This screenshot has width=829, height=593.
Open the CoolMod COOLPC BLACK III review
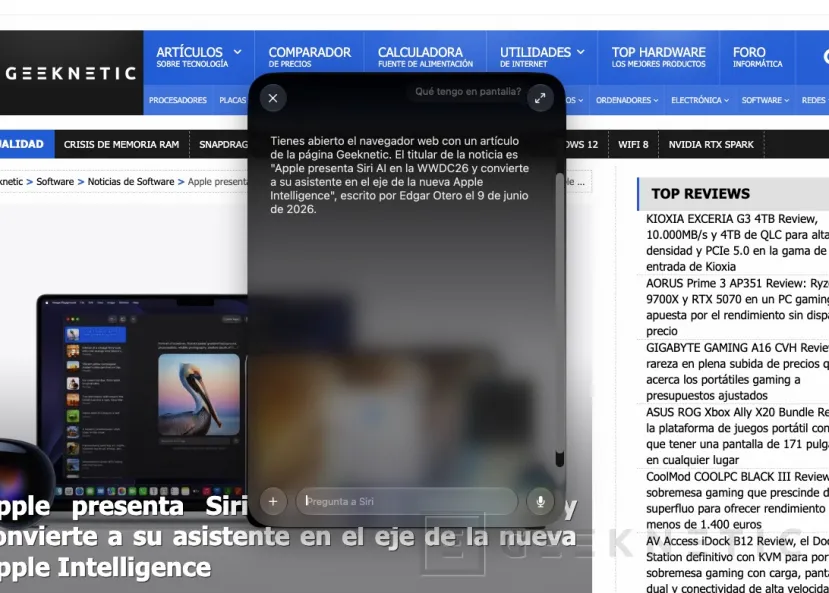coord(737,501)
